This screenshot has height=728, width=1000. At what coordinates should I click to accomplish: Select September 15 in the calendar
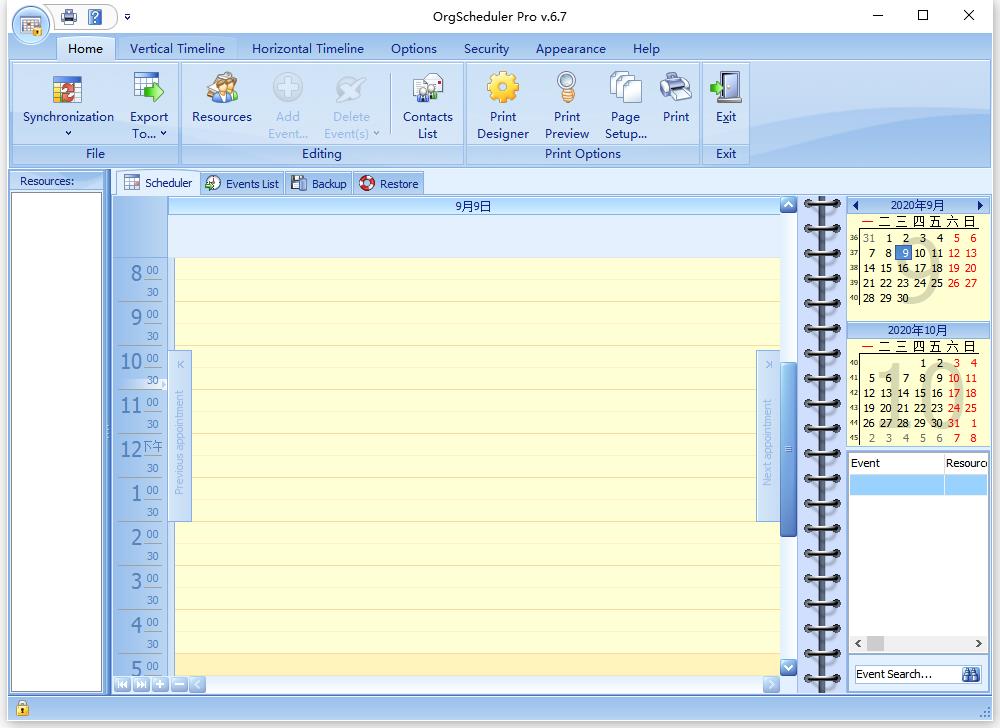[886, 268]
